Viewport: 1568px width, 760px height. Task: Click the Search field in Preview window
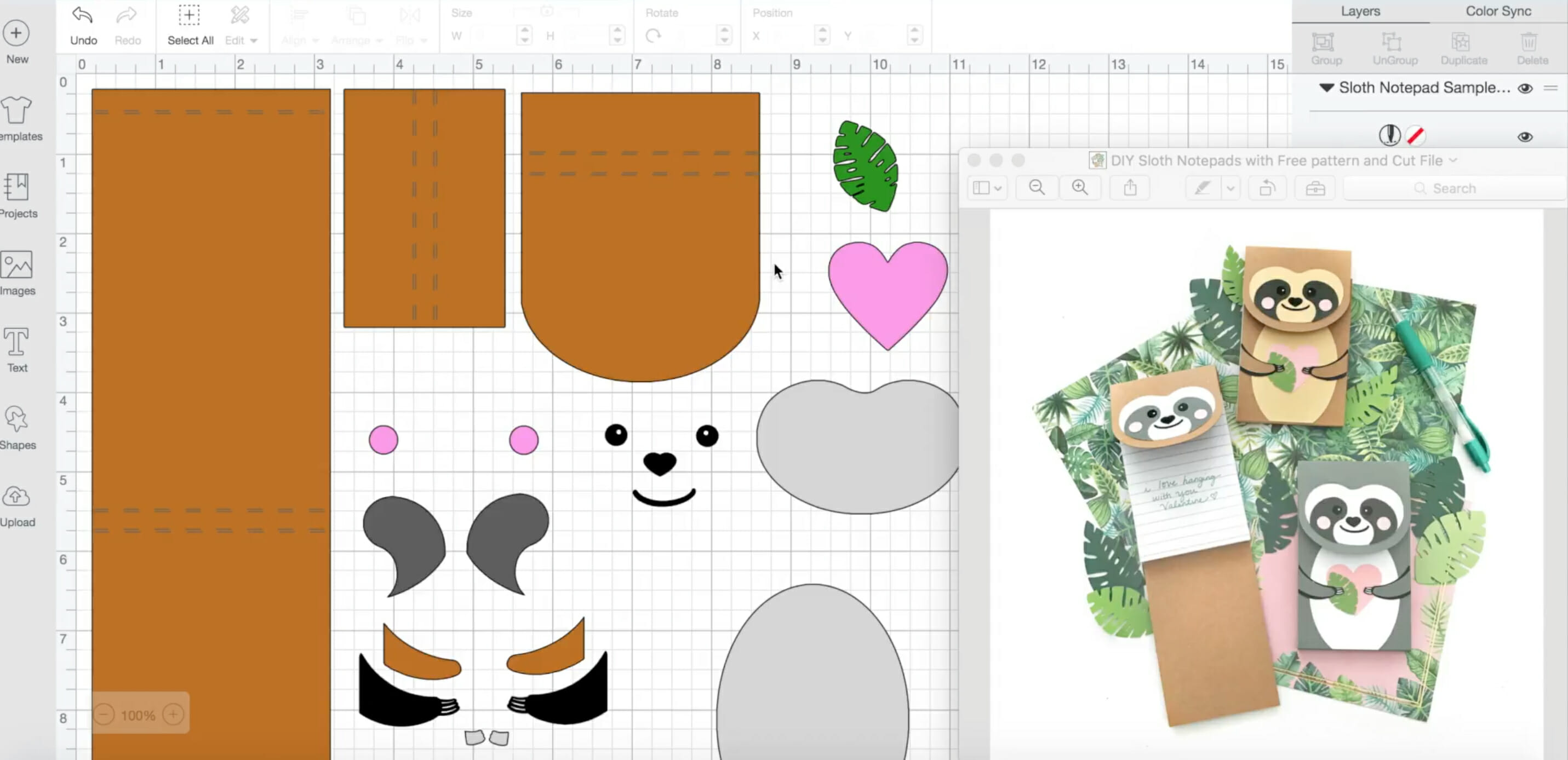pos(1453,188)
